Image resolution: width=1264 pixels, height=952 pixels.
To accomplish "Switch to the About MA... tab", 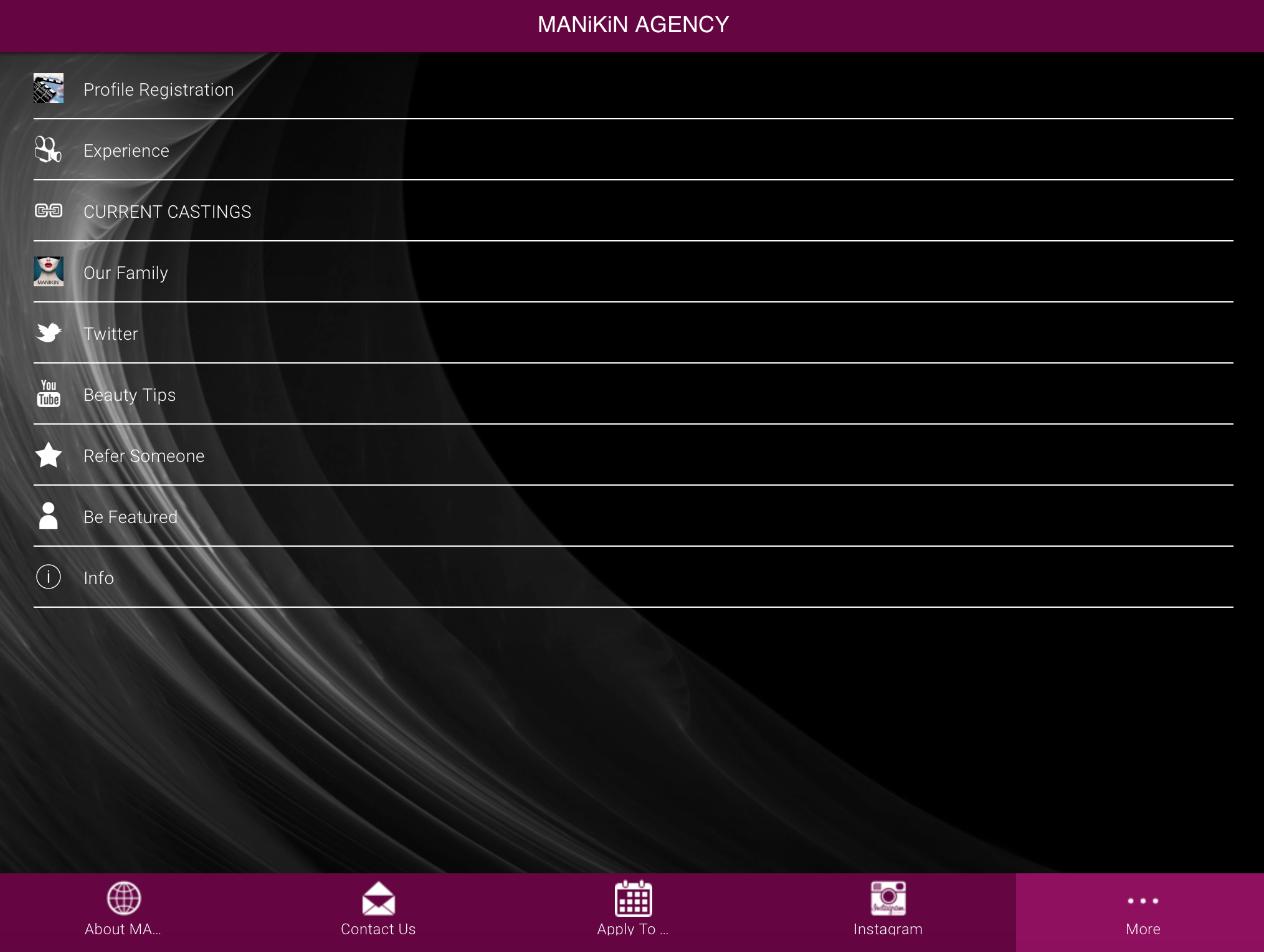I will (123, 911).
